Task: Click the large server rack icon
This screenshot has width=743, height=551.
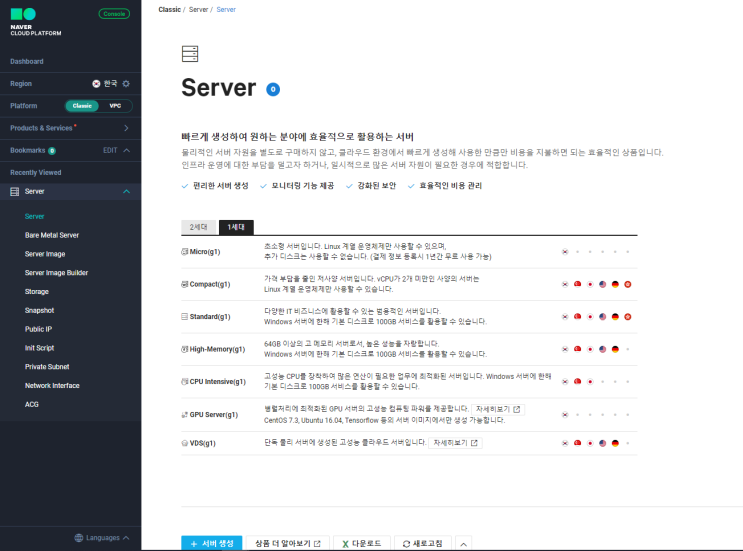Action: pos(190,54)
